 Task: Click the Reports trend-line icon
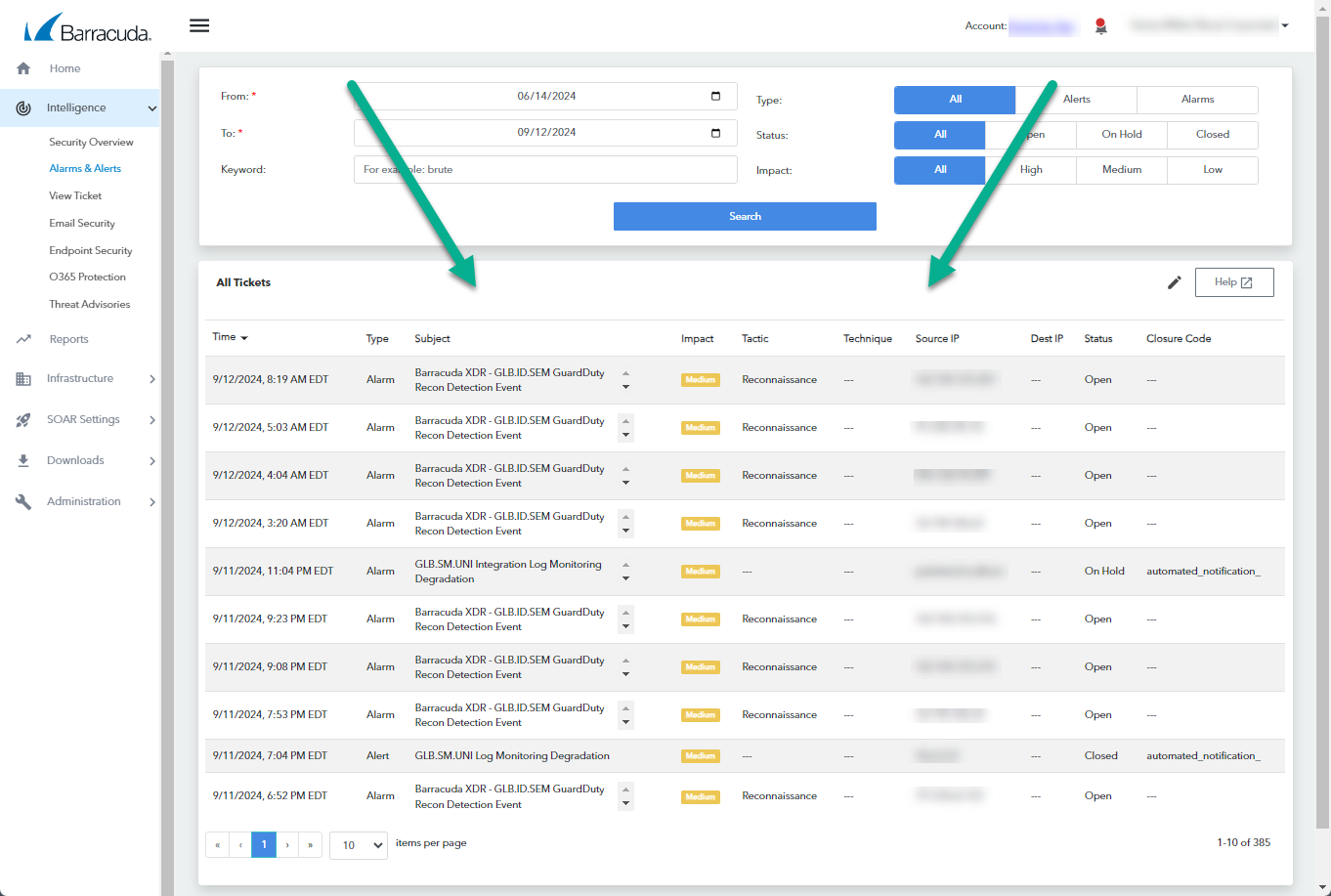(23, 339)
